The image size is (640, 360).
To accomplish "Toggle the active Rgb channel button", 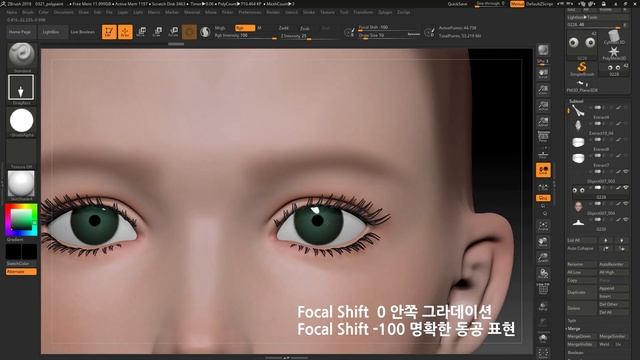I will [245, 28].
